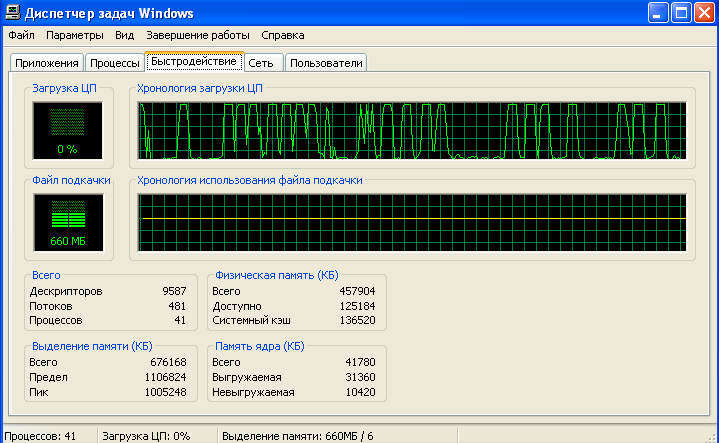Click the Процессов value 41 in Всего group
719x443 pixels.
click(x=180, y=320)
